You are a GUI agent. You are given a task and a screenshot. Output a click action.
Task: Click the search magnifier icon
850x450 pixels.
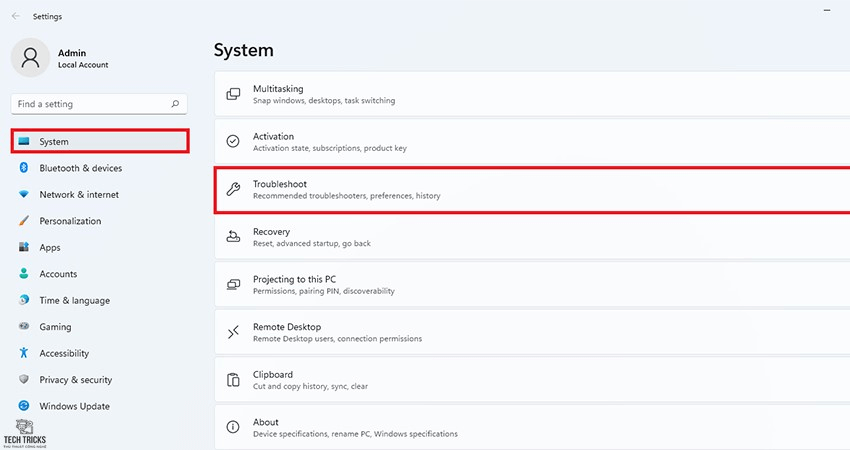(175, 104)
